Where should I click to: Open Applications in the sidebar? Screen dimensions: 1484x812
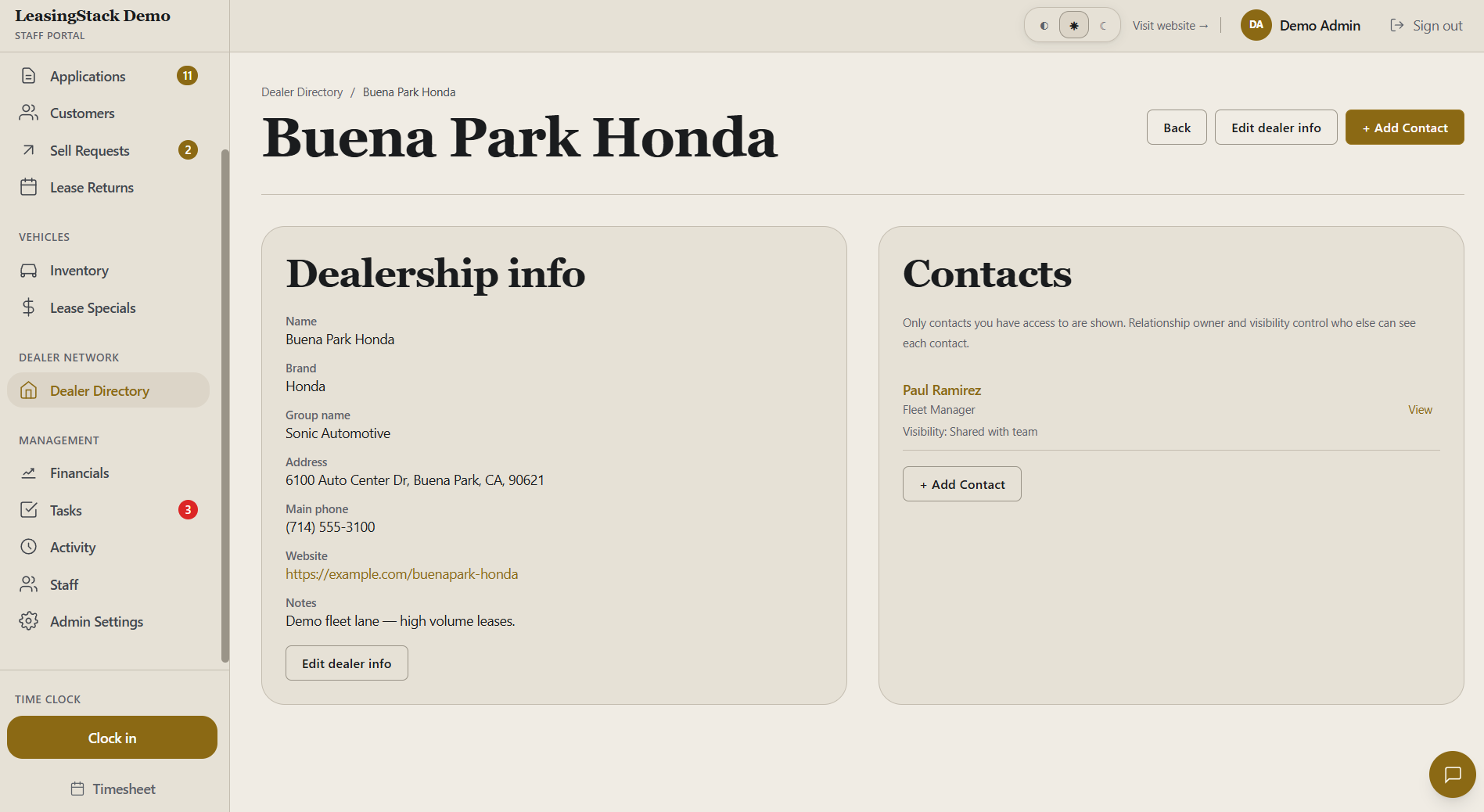[109, 76]
